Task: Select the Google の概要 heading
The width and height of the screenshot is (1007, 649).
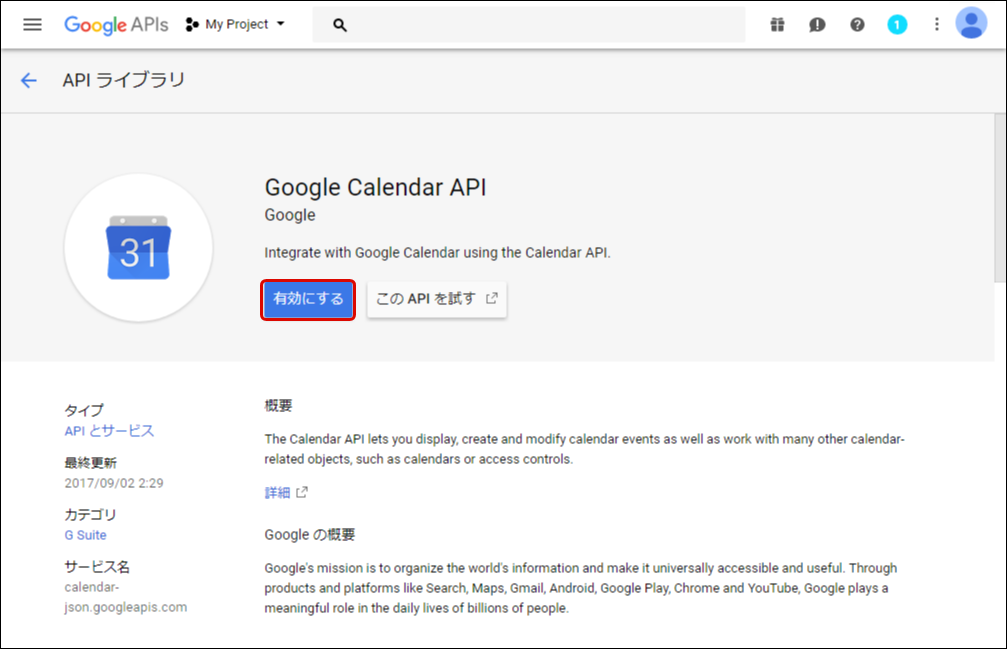Action: [310, 535]
